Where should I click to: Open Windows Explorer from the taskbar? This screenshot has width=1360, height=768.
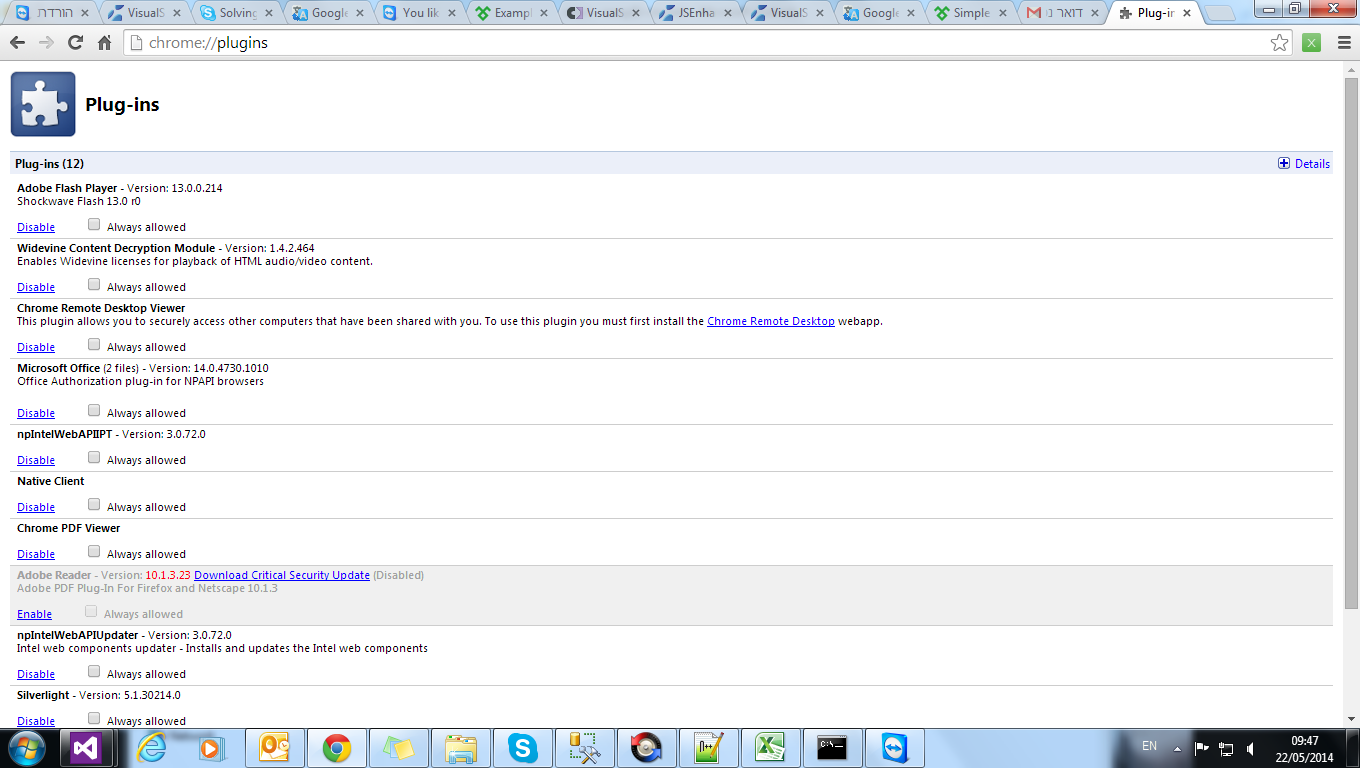(460, 748)
